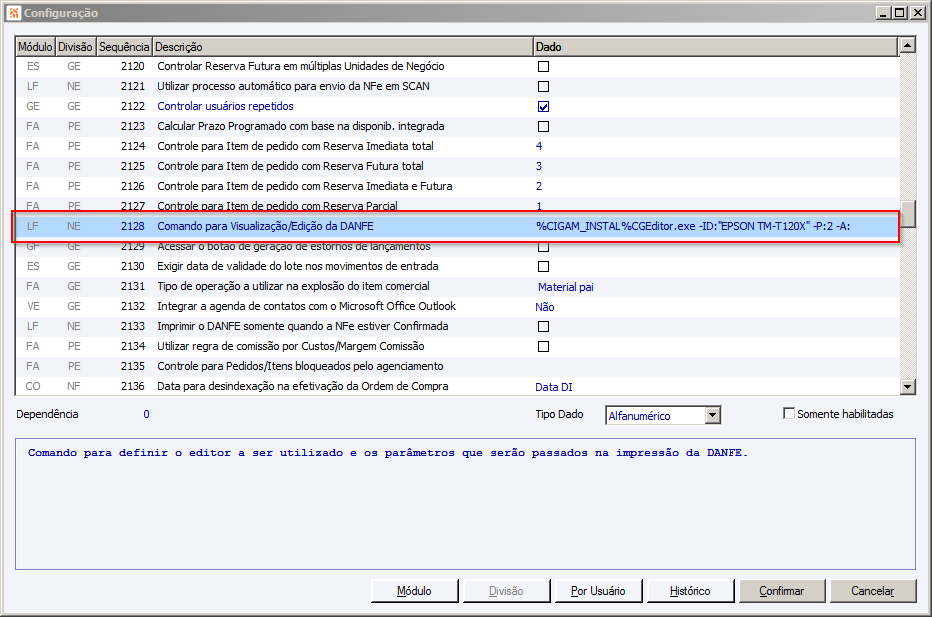Toggle checkbox for row 2121 envio da NFe em SCAN
932x617 pixels.
click(x=543, y=87)
